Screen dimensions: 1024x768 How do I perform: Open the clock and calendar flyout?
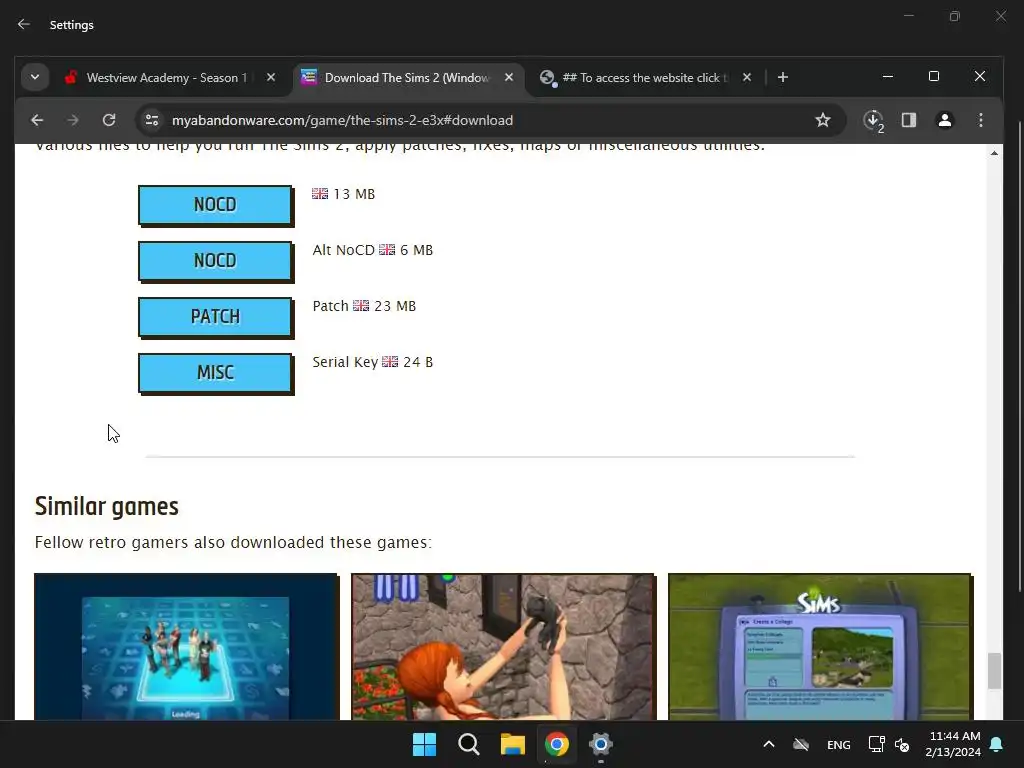coord(952,744)
